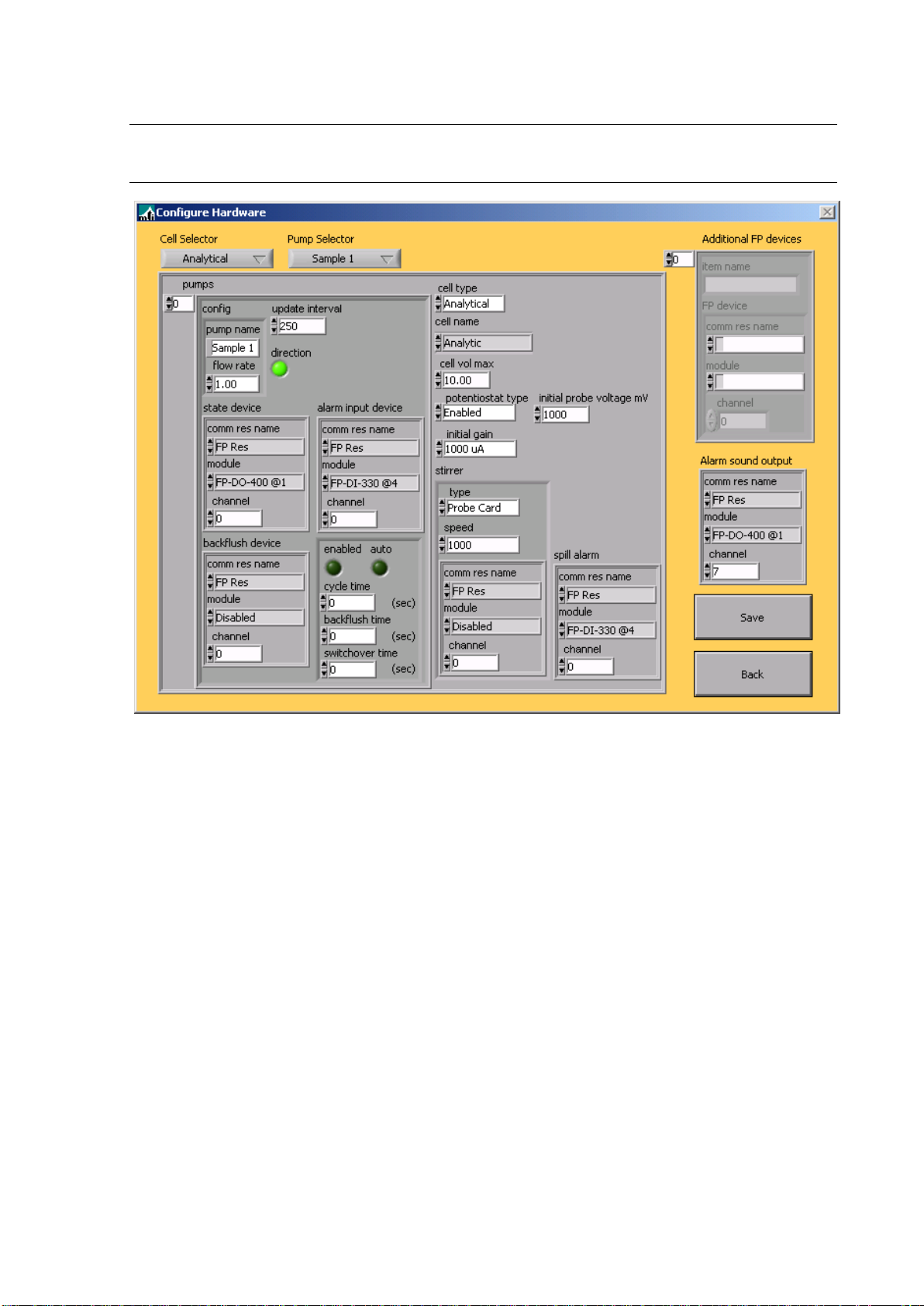Screen dimensions: 924x1306
Task: Click FP device channel field
Action: (743, 421)
